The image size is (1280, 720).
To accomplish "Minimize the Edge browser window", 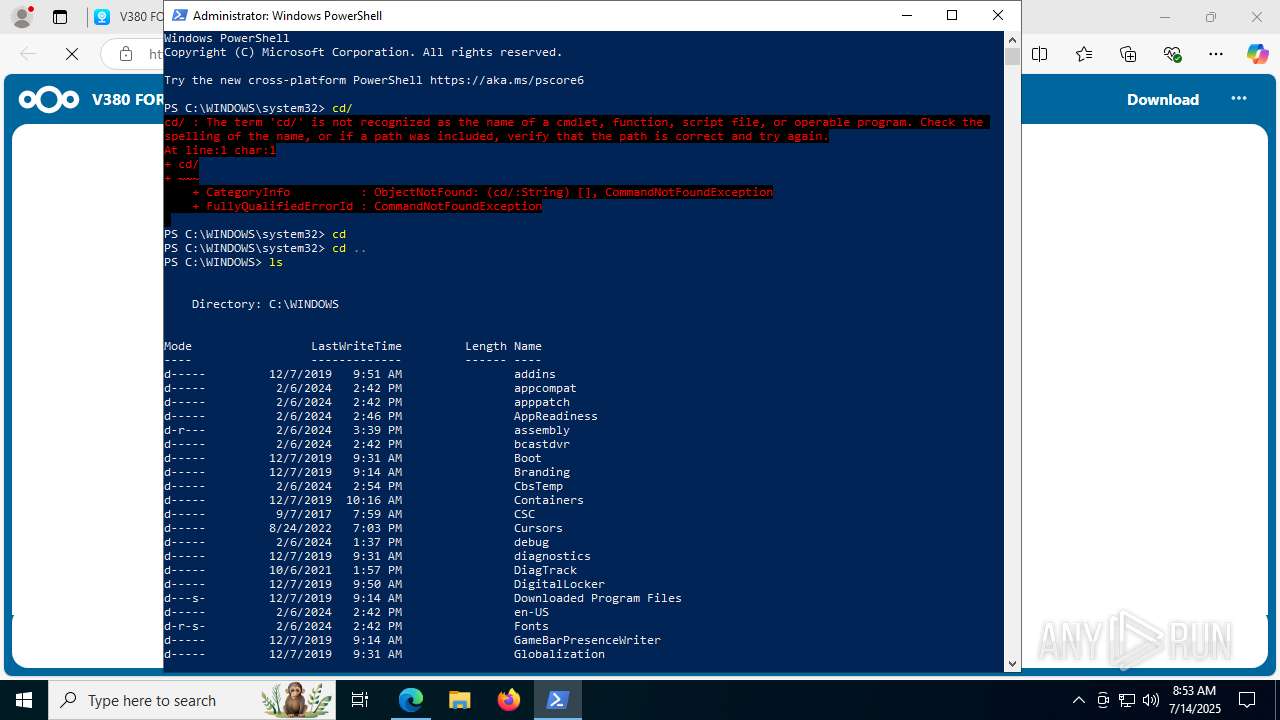I will click(1165, 17).
